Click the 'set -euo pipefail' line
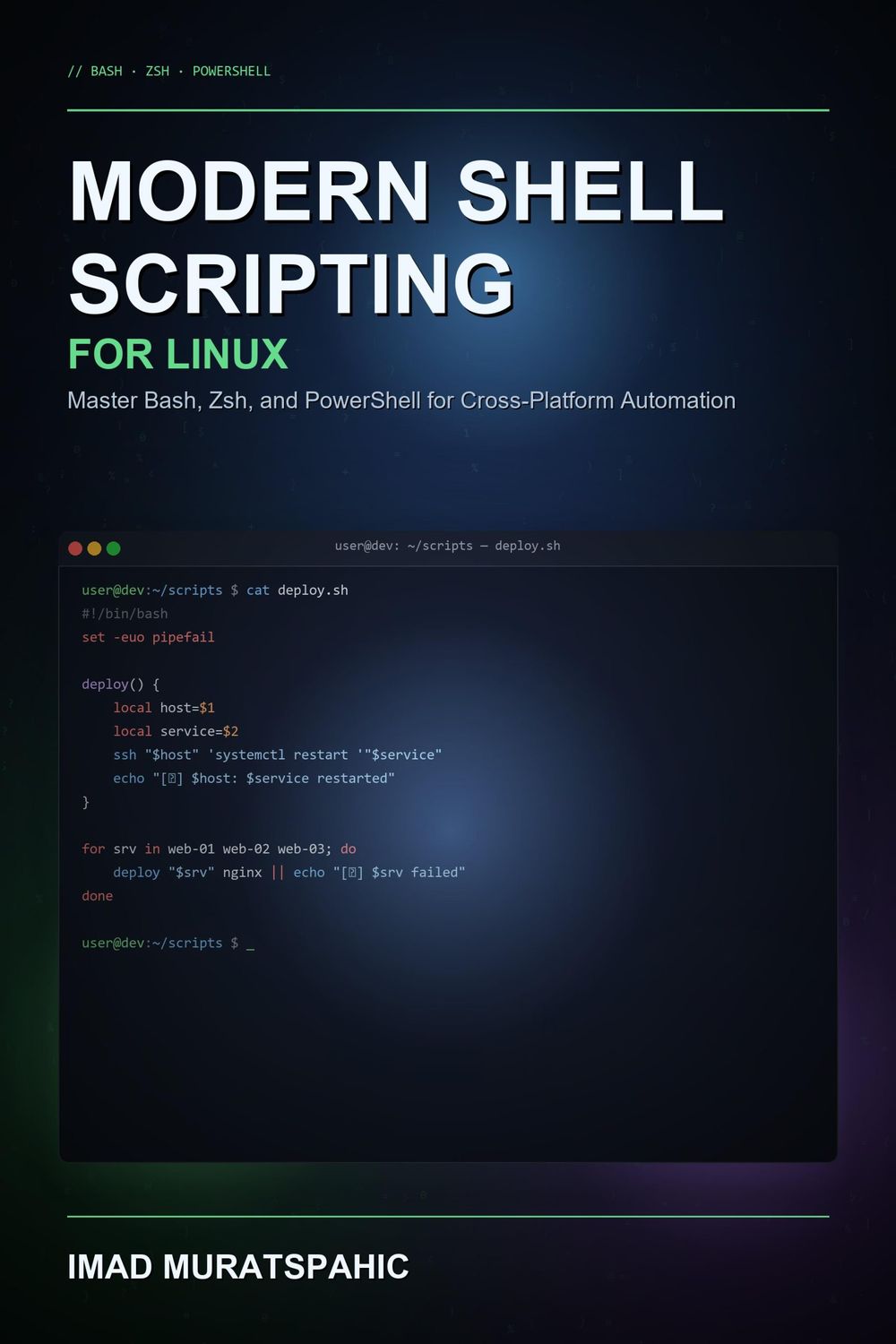896x1344 pixels. click(x=148, y=637)
